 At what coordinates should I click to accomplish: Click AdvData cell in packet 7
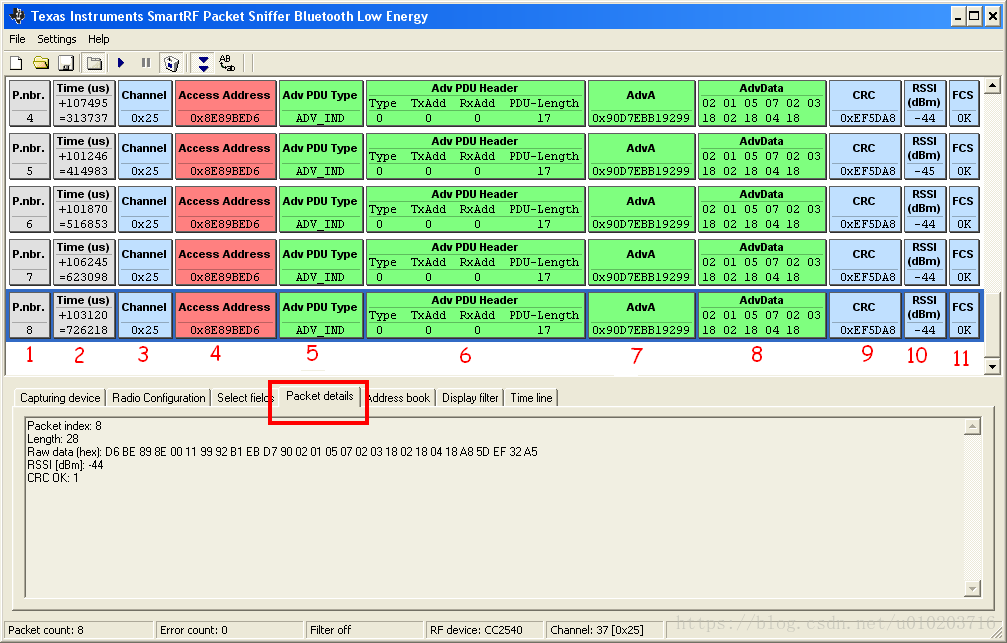[762, 262]
